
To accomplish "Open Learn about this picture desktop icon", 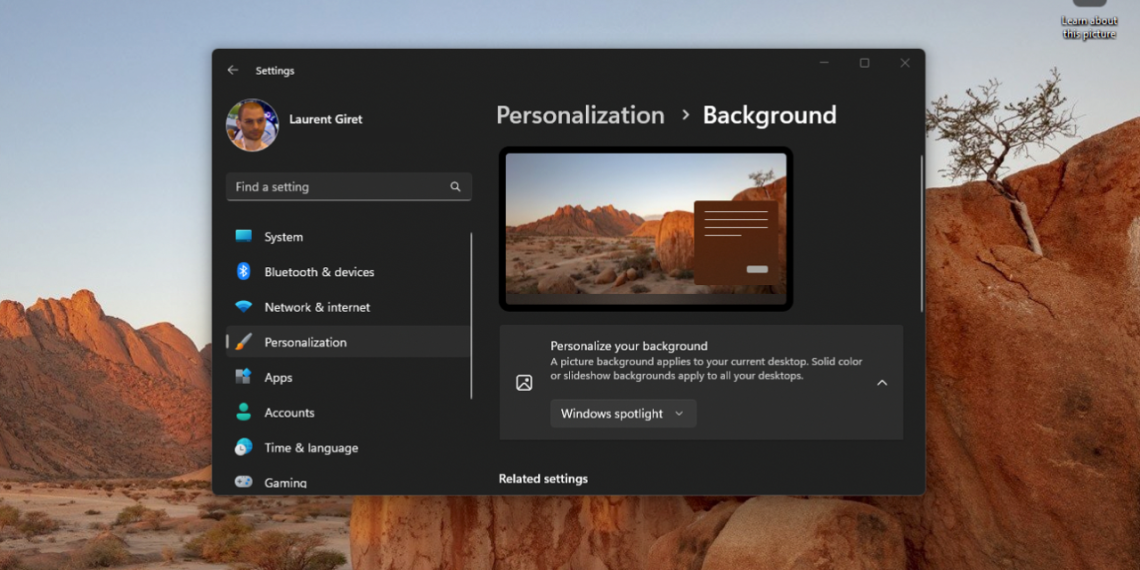I will (x=1089, y=20).
